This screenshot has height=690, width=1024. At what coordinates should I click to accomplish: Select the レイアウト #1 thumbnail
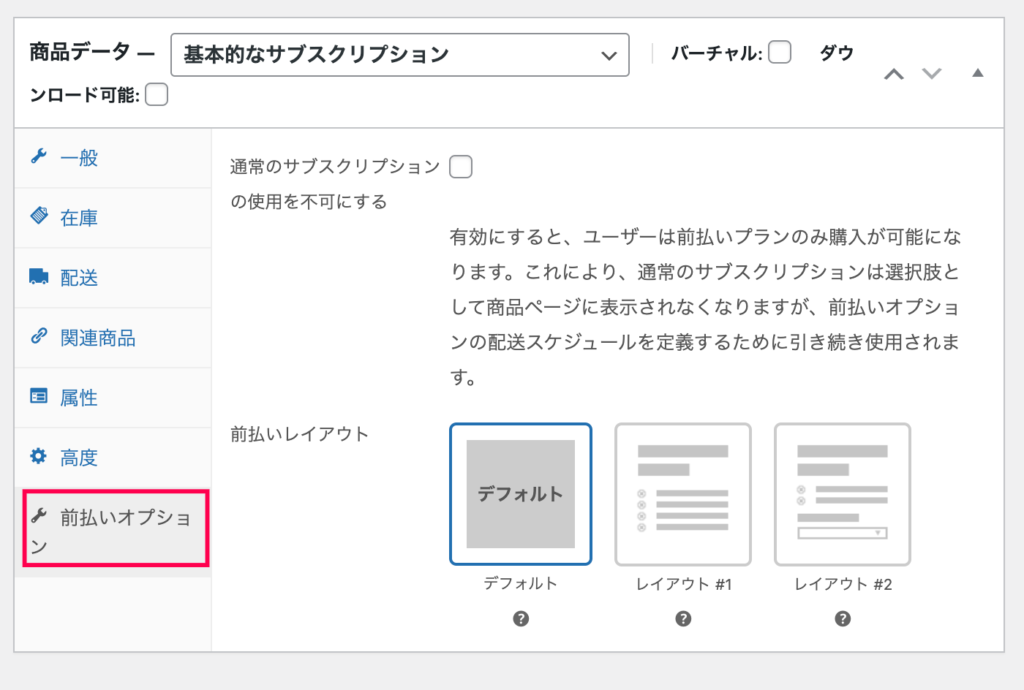click(682, 494)
